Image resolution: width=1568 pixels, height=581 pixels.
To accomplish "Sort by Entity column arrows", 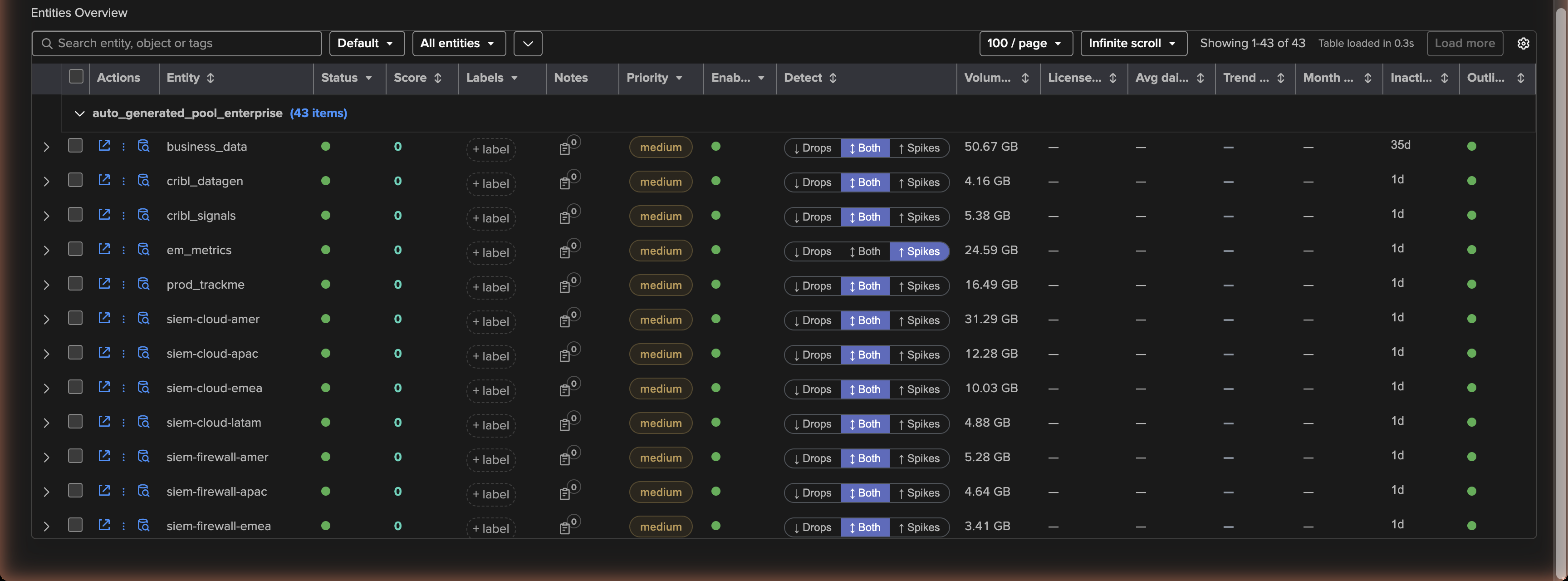I will point(211,78).
